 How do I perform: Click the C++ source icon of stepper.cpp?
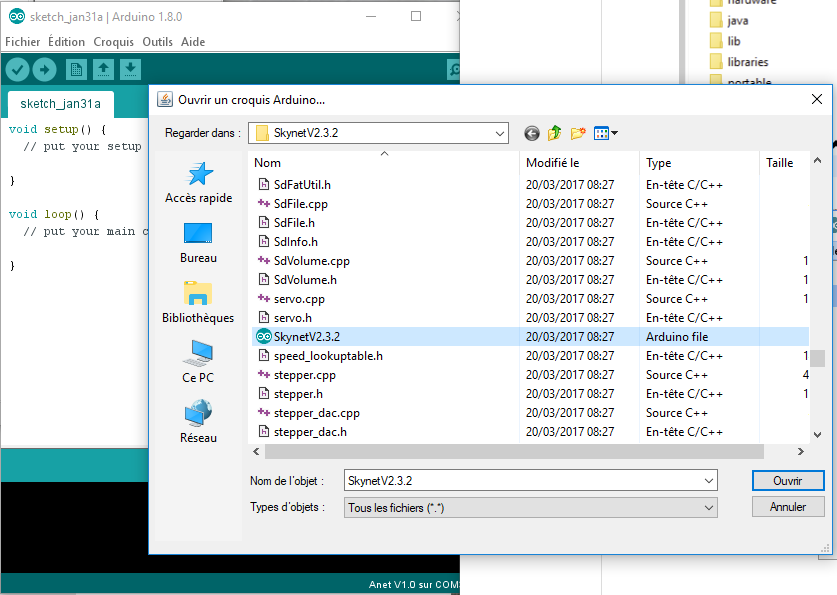(x=264, y=375)
